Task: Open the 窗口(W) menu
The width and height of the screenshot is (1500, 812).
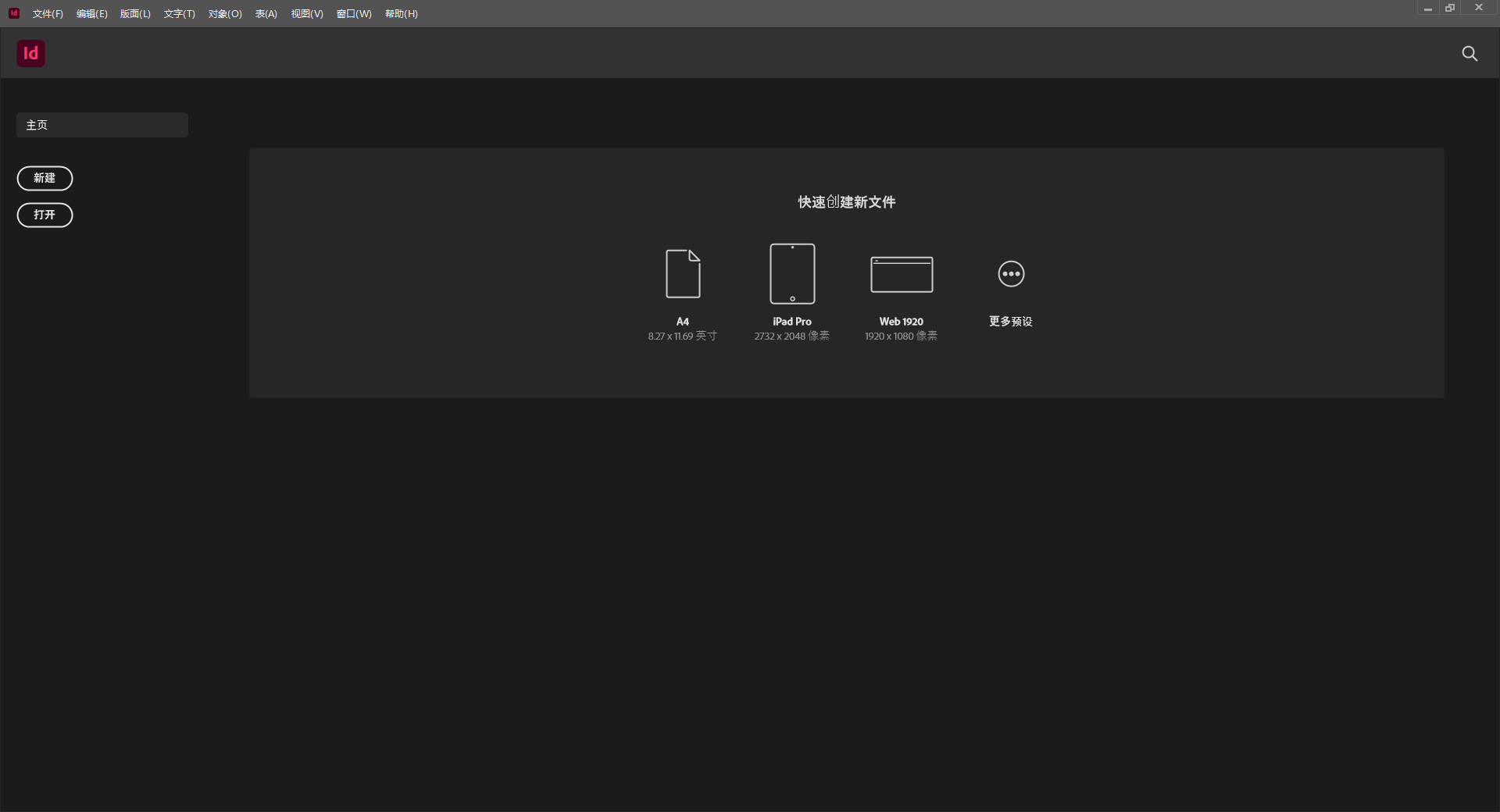Action: [354, 14]
